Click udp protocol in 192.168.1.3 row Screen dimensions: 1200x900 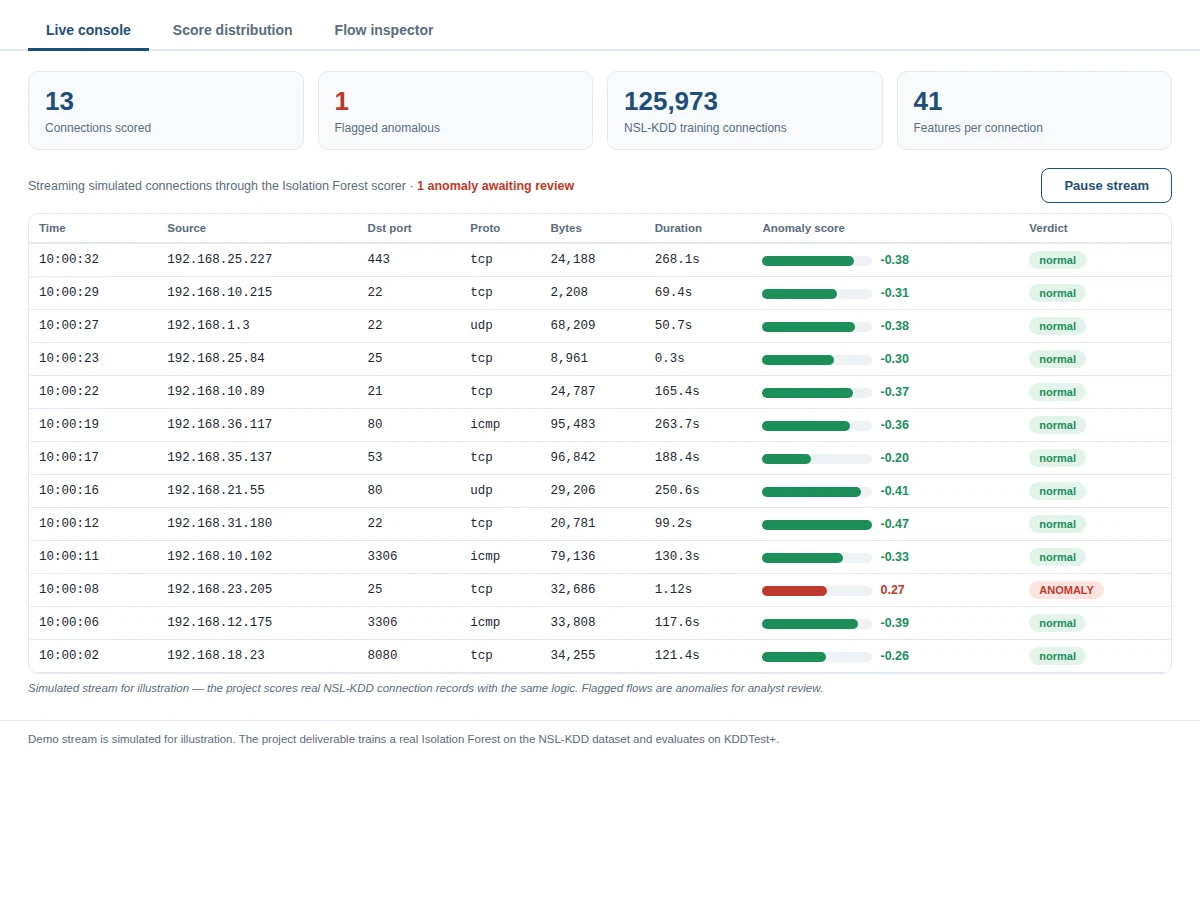(482, 326)
